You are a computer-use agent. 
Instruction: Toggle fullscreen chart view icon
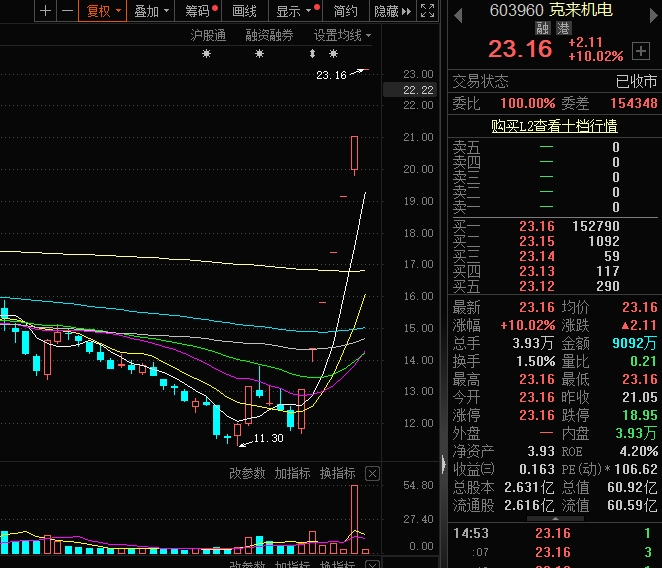[427, 11]
